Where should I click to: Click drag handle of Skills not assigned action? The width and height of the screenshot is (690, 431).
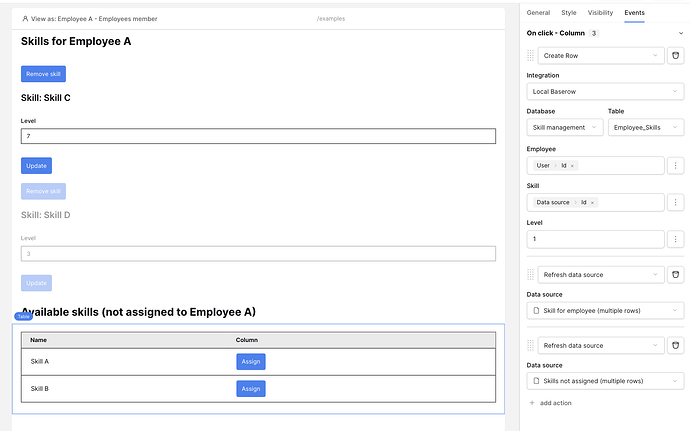(x=530, y=345)
